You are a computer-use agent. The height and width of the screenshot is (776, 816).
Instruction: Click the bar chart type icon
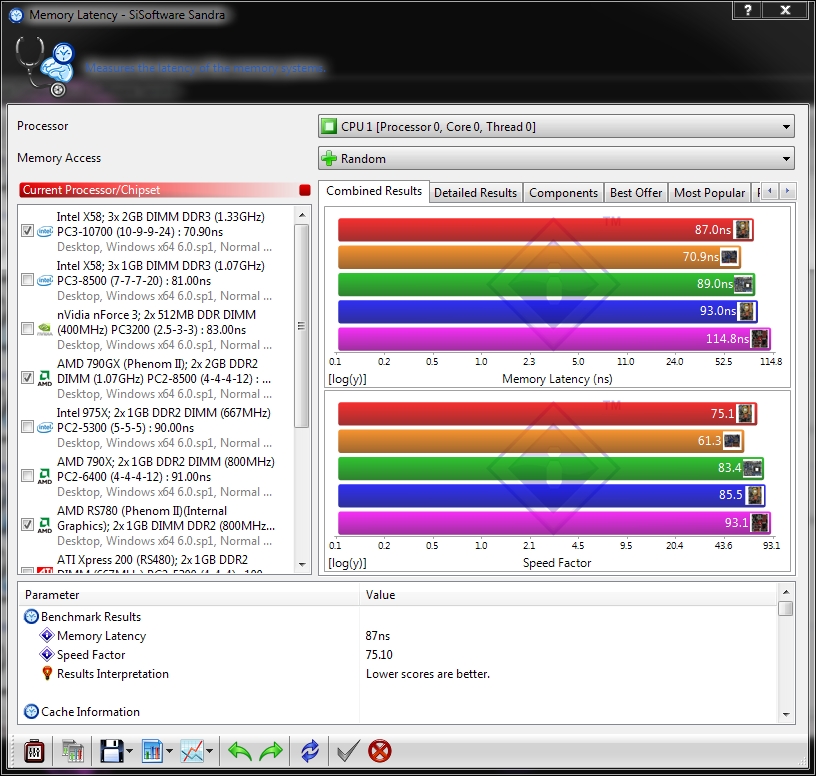[152, 751]
